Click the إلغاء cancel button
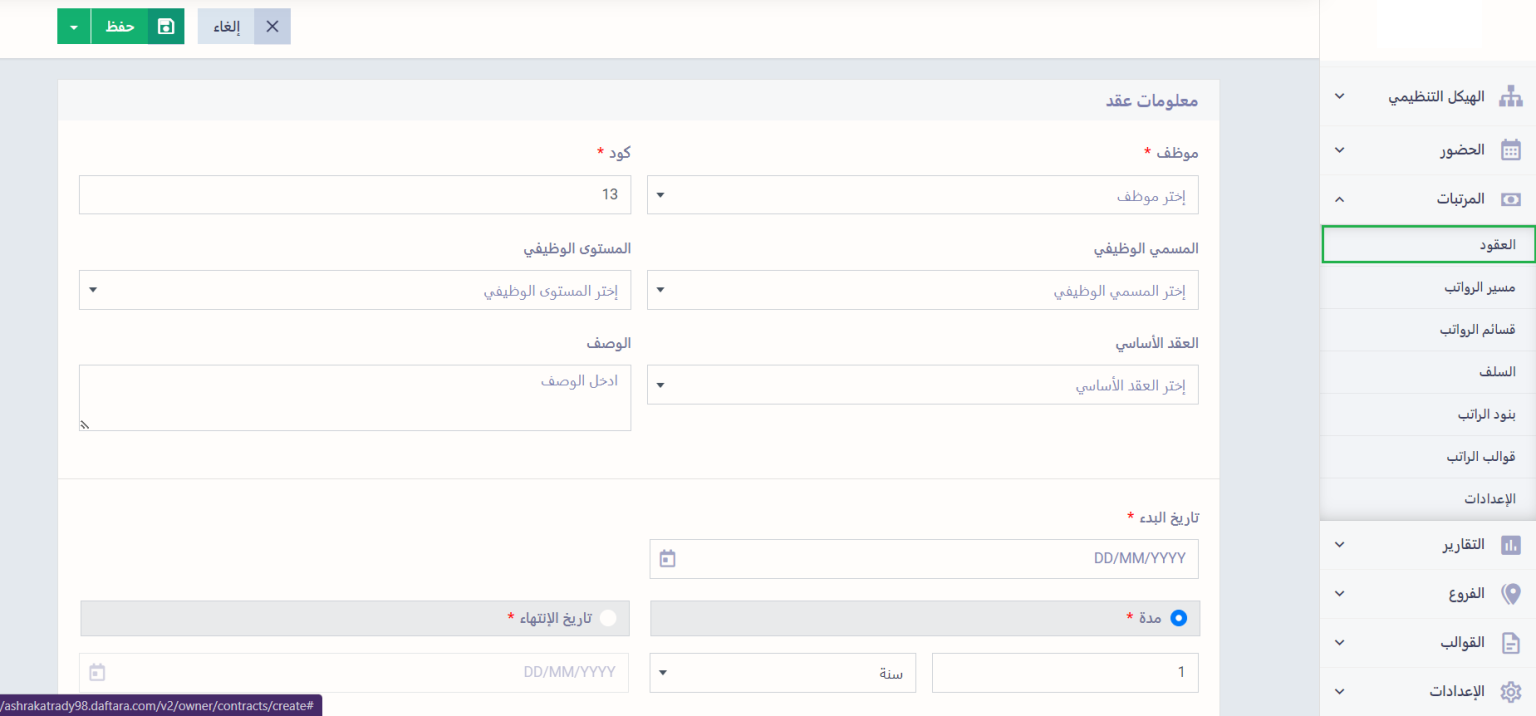The width and height of the screenshot is (1536, 716). (244, 27)
